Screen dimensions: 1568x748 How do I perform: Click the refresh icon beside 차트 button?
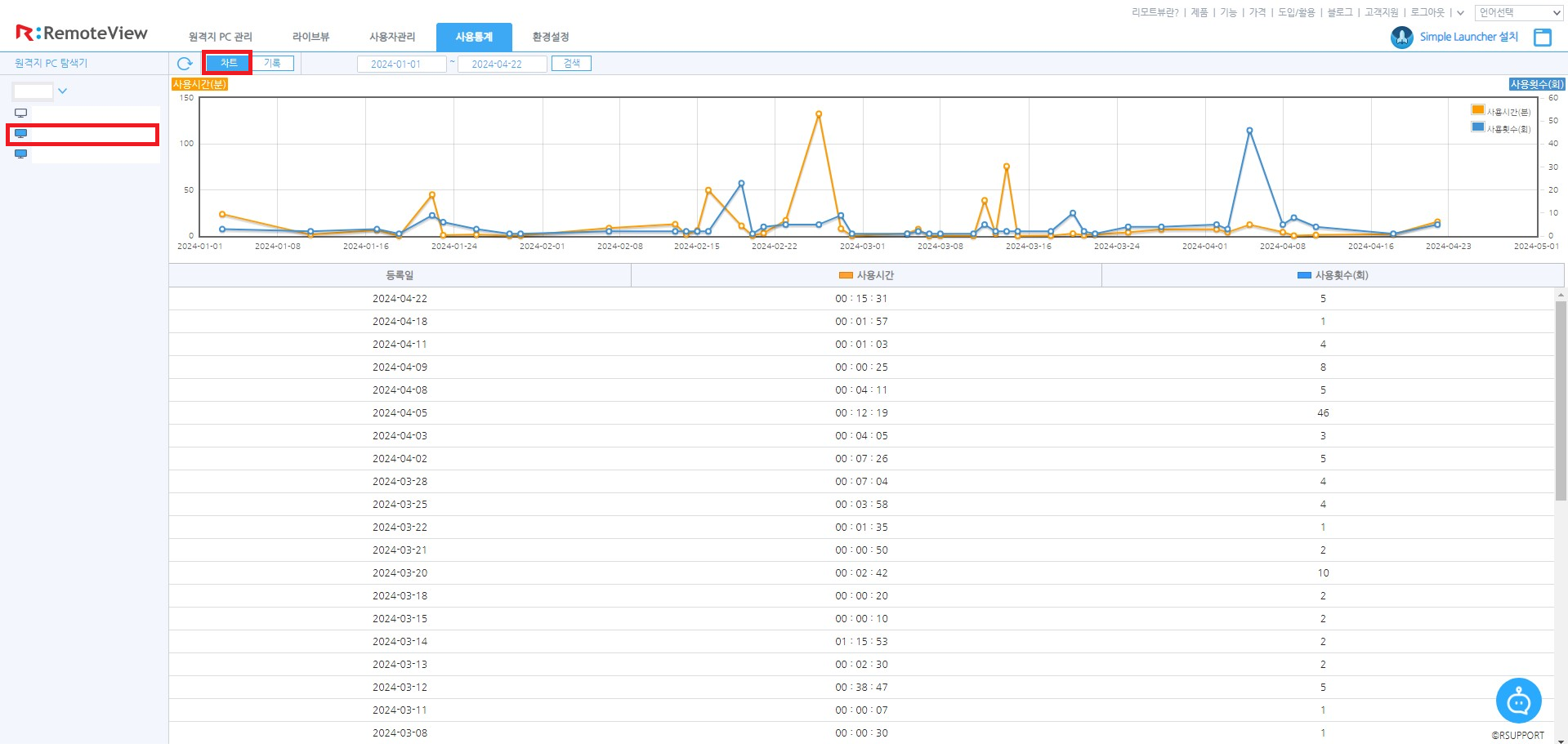click(185, 64)
